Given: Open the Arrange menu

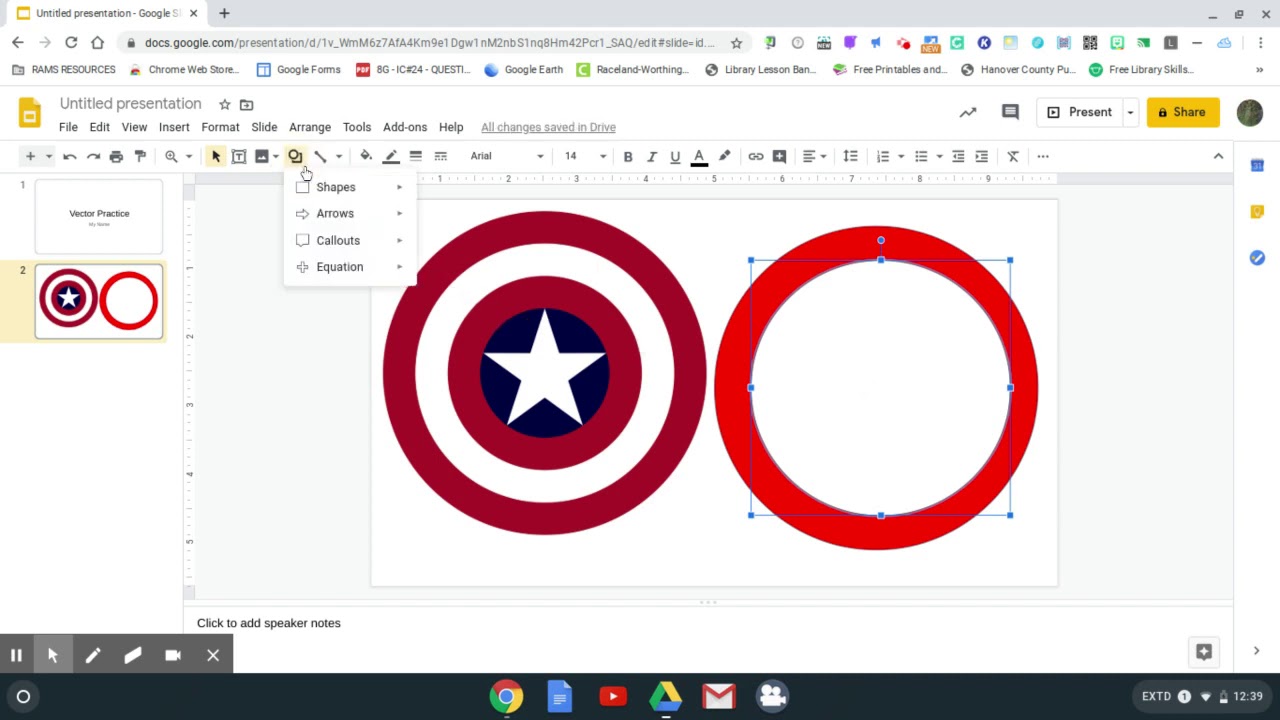Looking at the screenshot, I should (310, 127).
